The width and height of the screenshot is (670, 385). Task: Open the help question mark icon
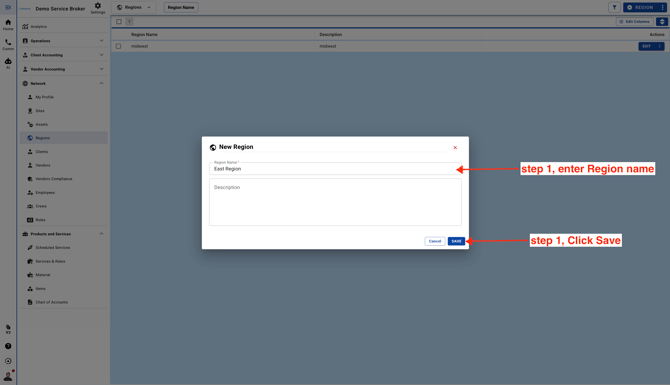(8, 346)
